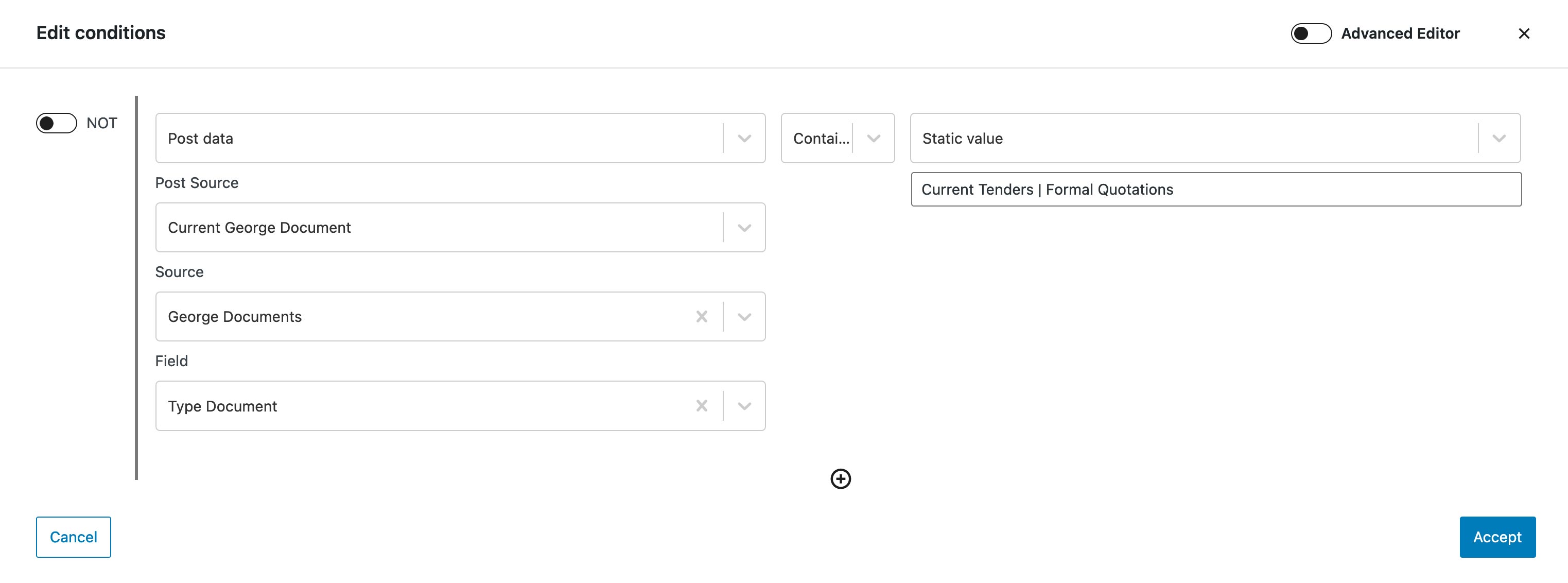Click the plus icon to add condition
Screen dimensions: 1568x583
click(841, 479)
